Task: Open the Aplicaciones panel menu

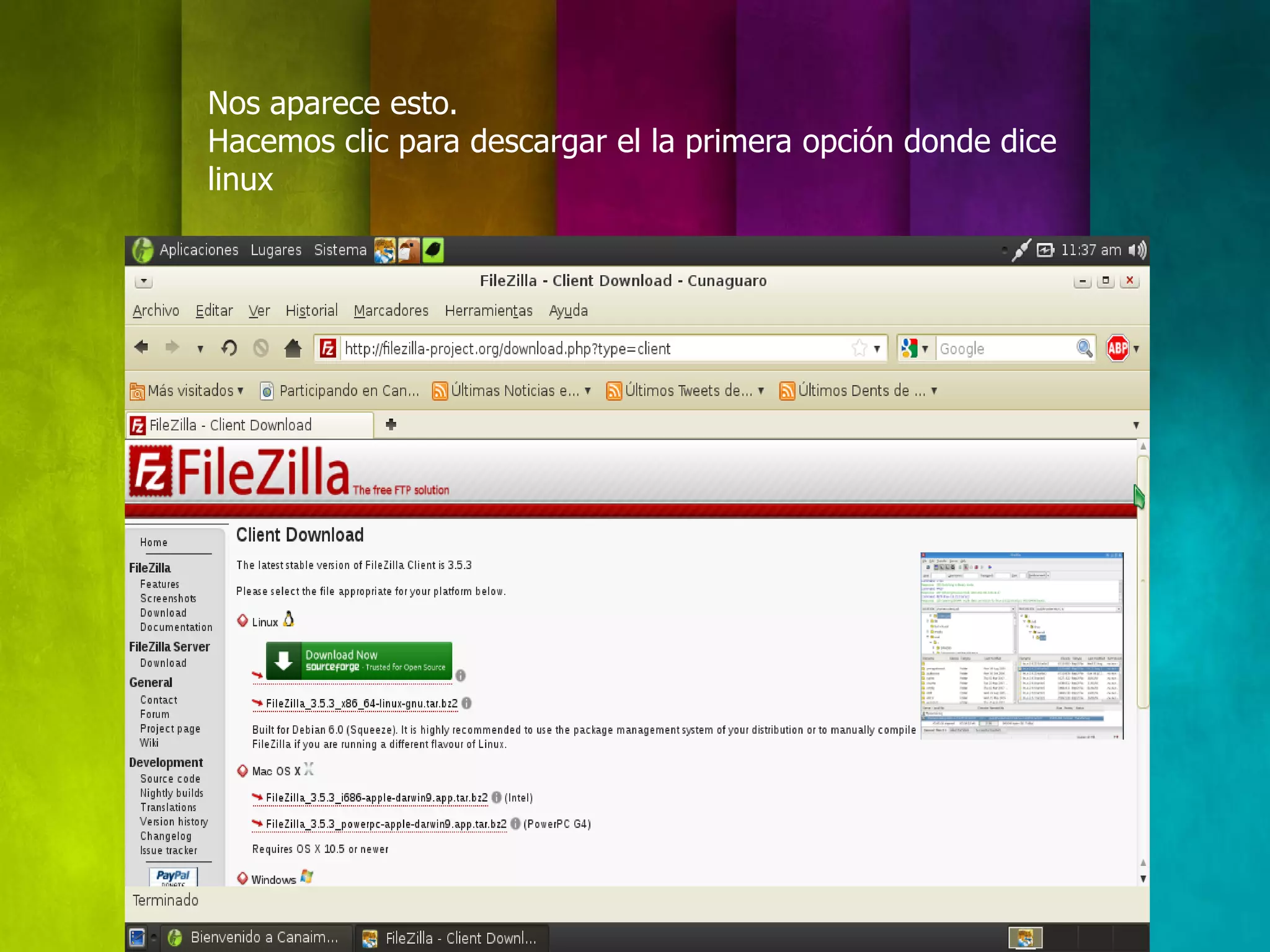Action: (x=198, y=250)
